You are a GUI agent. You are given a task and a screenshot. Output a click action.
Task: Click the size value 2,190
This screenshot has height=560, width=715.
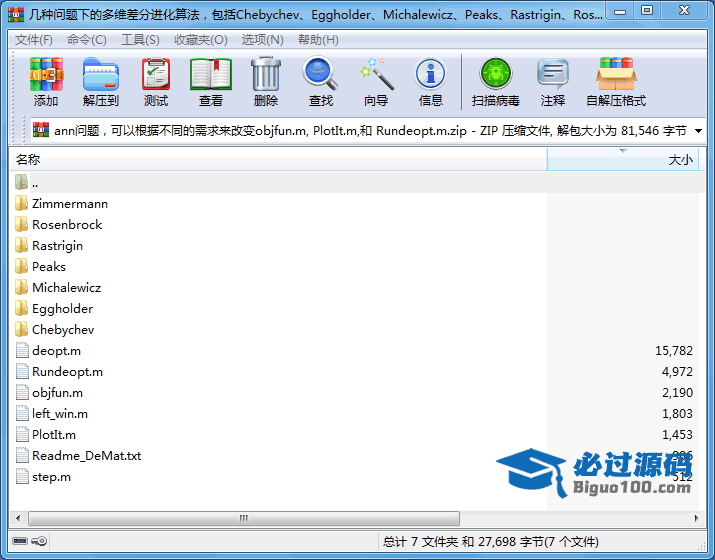[677, 393]
